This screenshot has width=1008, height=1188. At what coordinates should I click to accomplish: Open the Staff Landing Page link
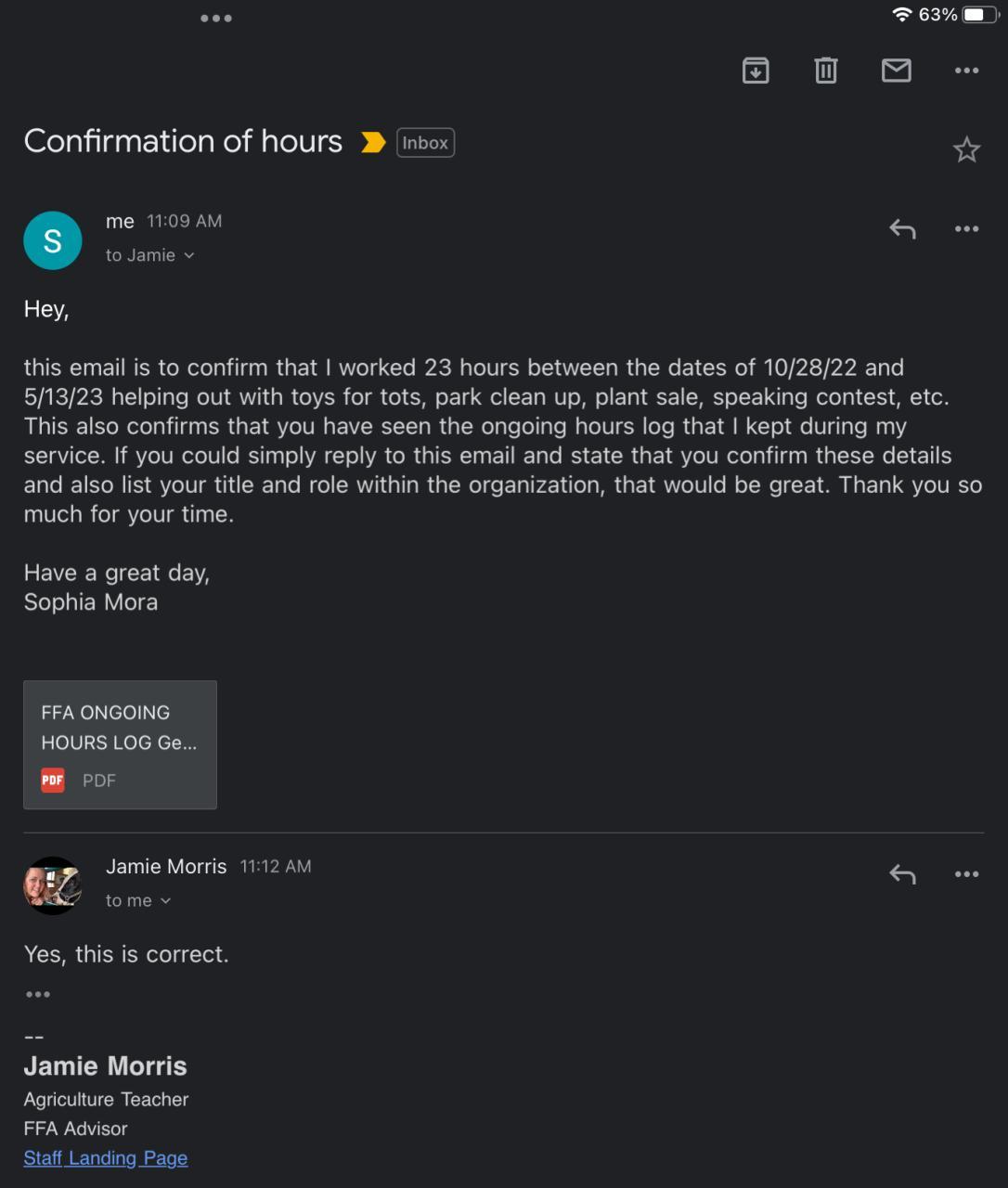(106, 1158)
